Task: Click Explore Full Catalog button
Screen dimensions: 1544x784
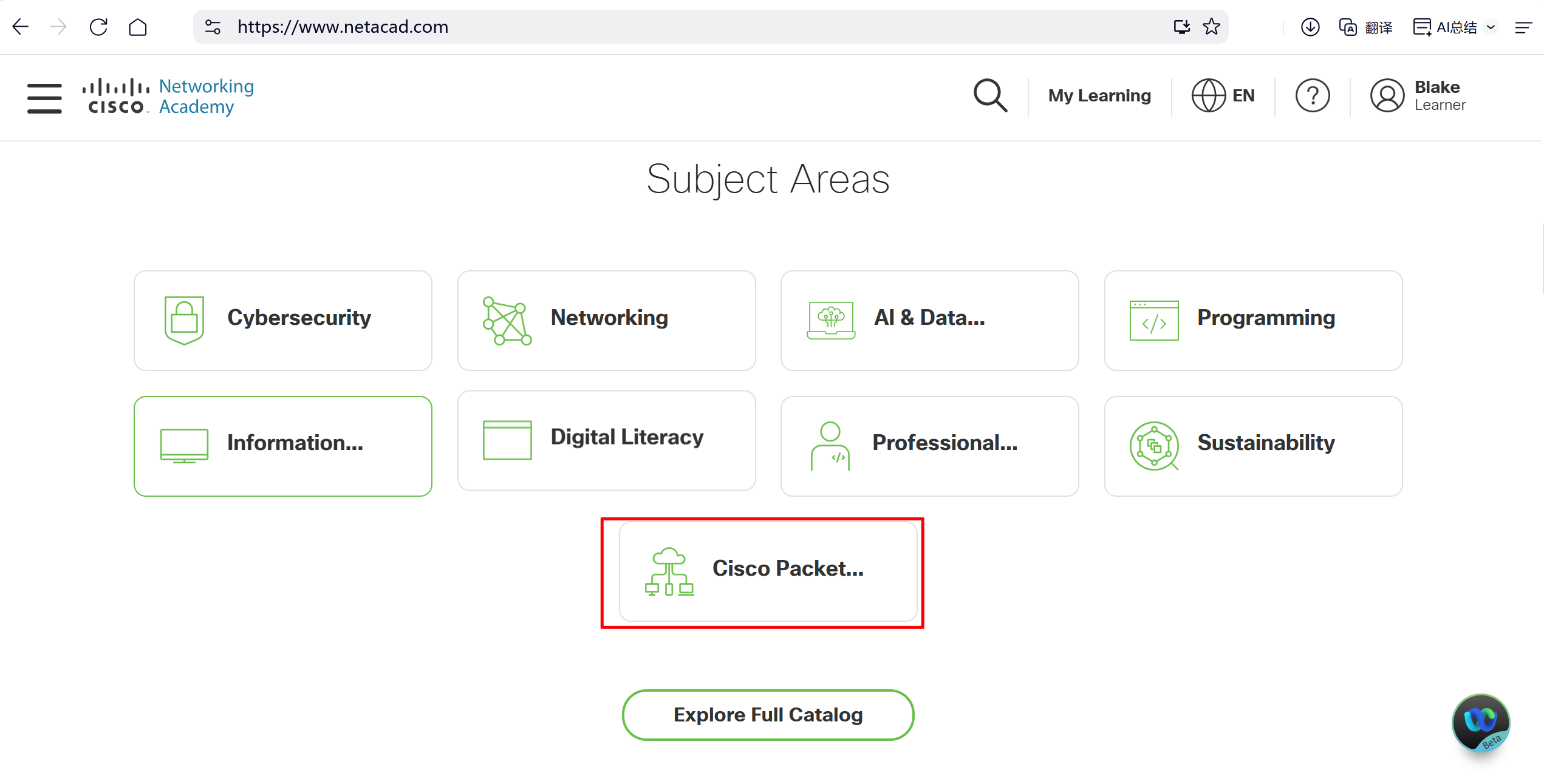Action: pos(768,715)
